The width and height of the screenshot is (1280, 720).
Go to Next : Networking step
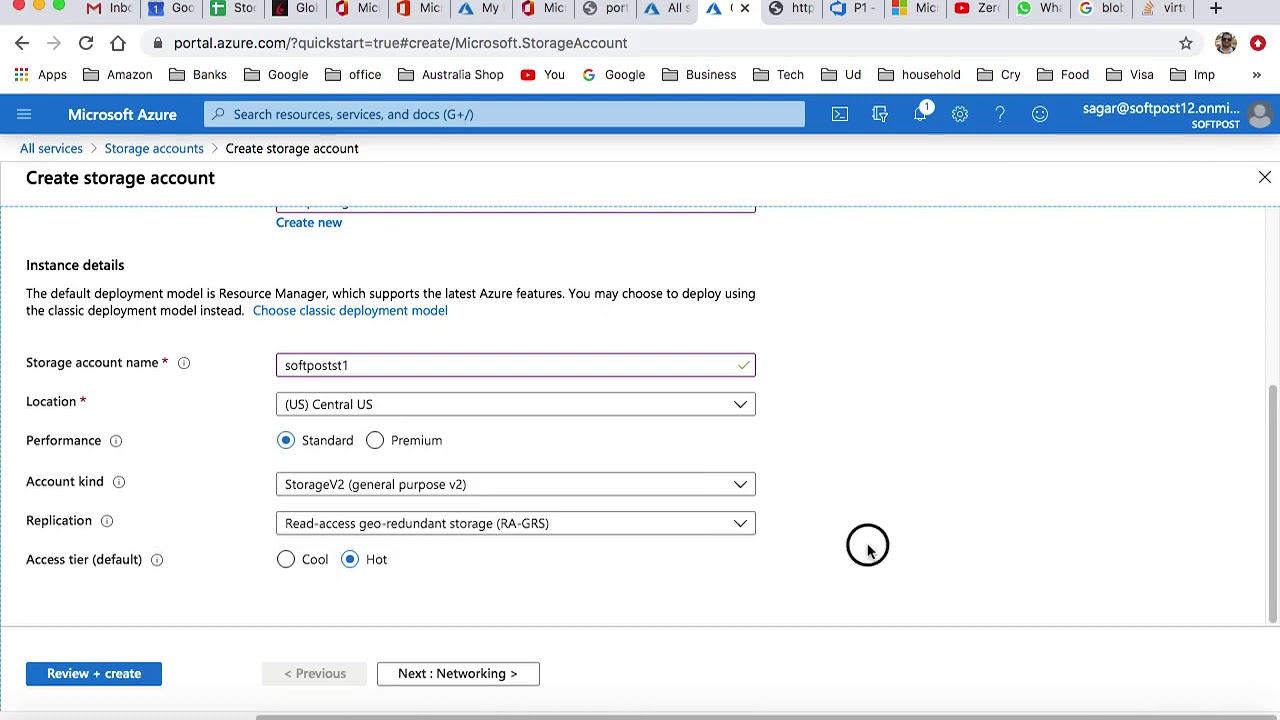click(458, 674)
